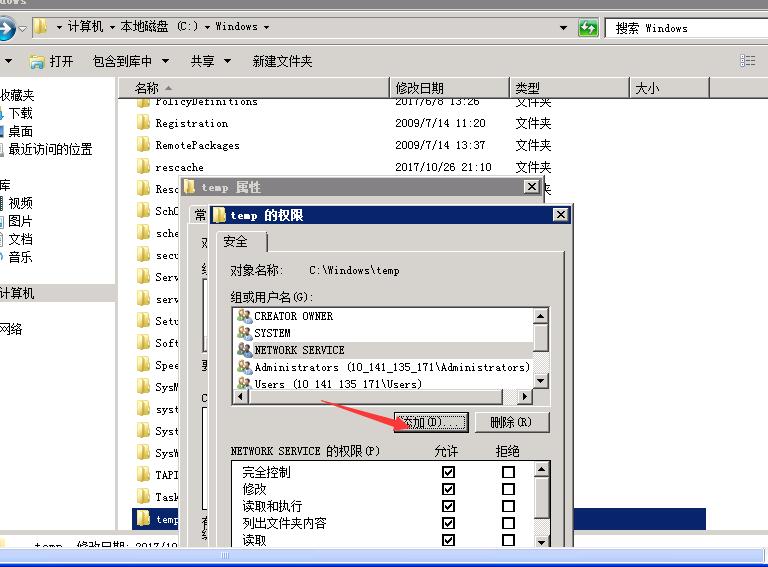Click the Remove user button
768x567 pixels.
click(x=511, y=422)
